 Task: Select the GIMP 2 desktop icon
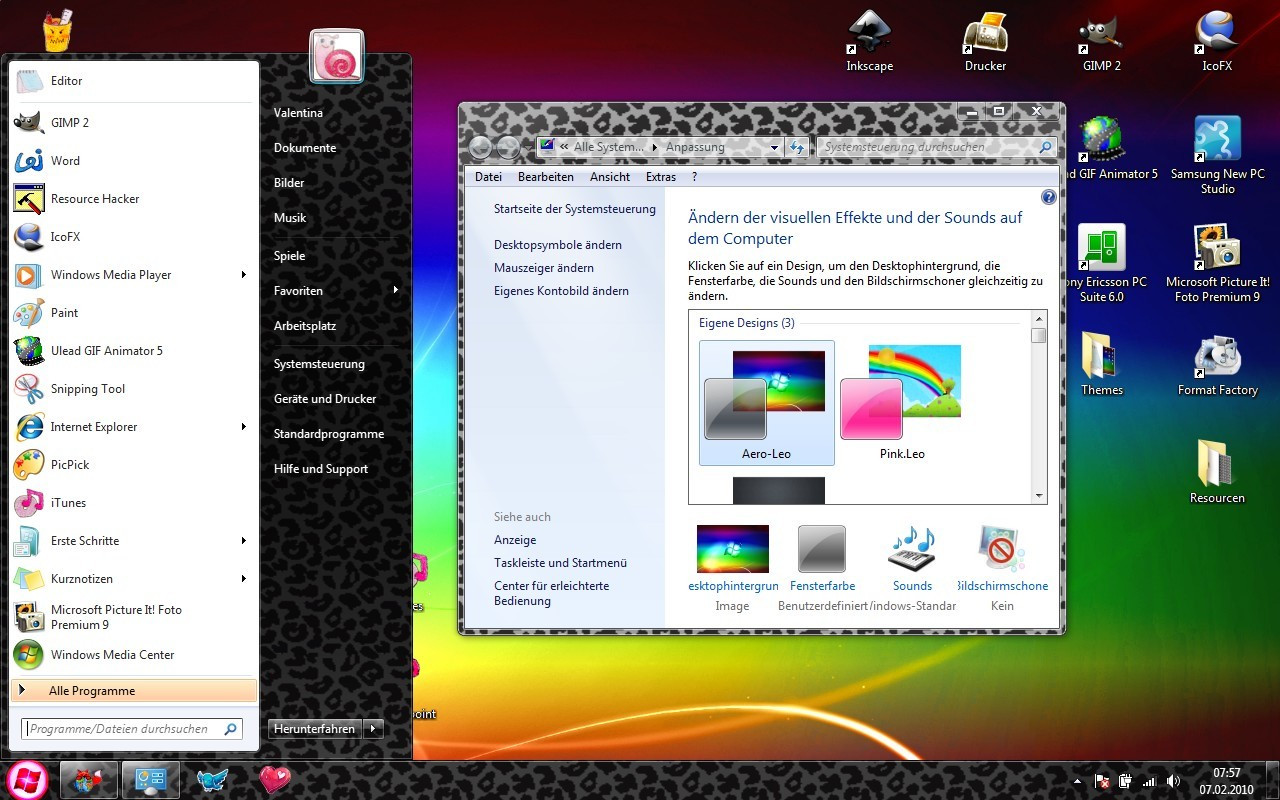point(1101,41)
